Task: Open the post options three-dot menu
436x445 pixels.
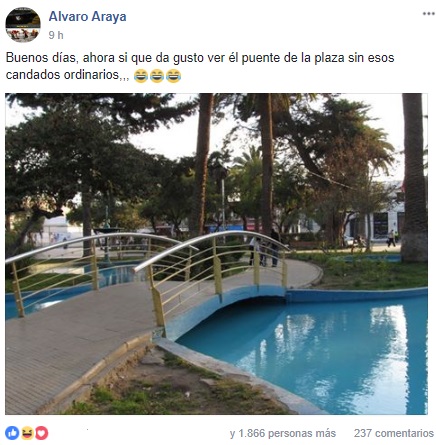Action: coord(429,14)
